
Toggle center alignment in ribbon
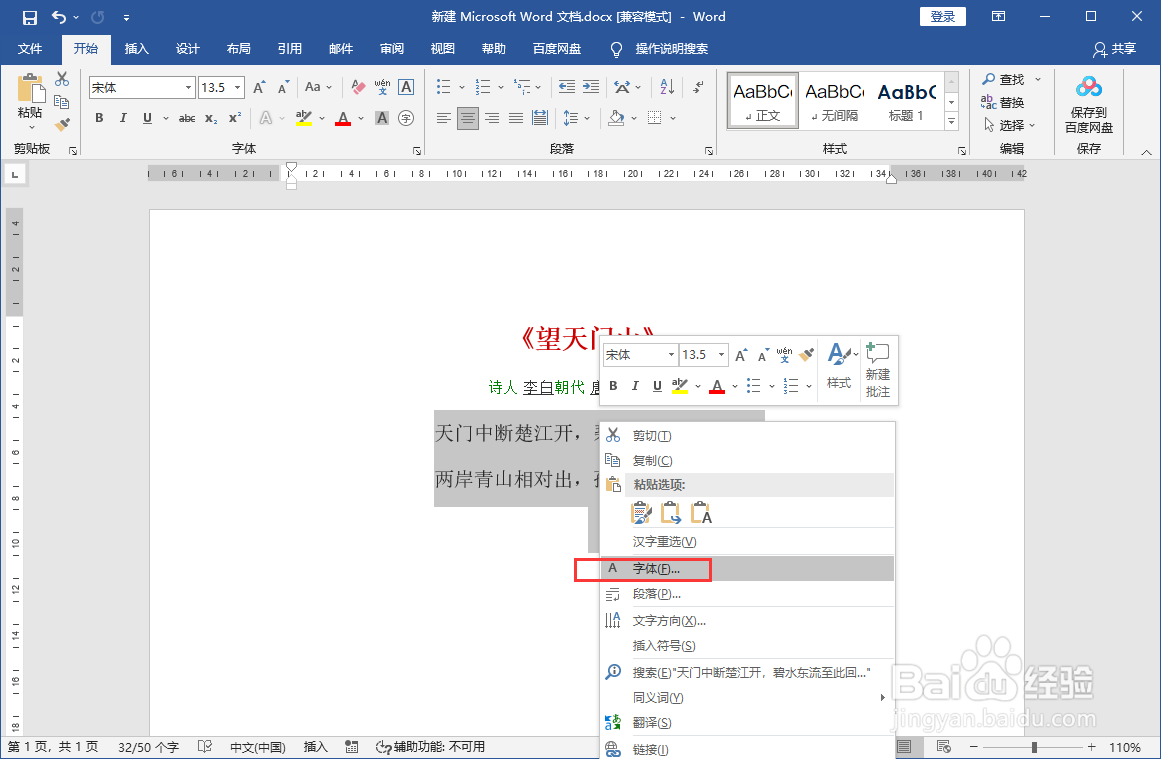point(467,118)
